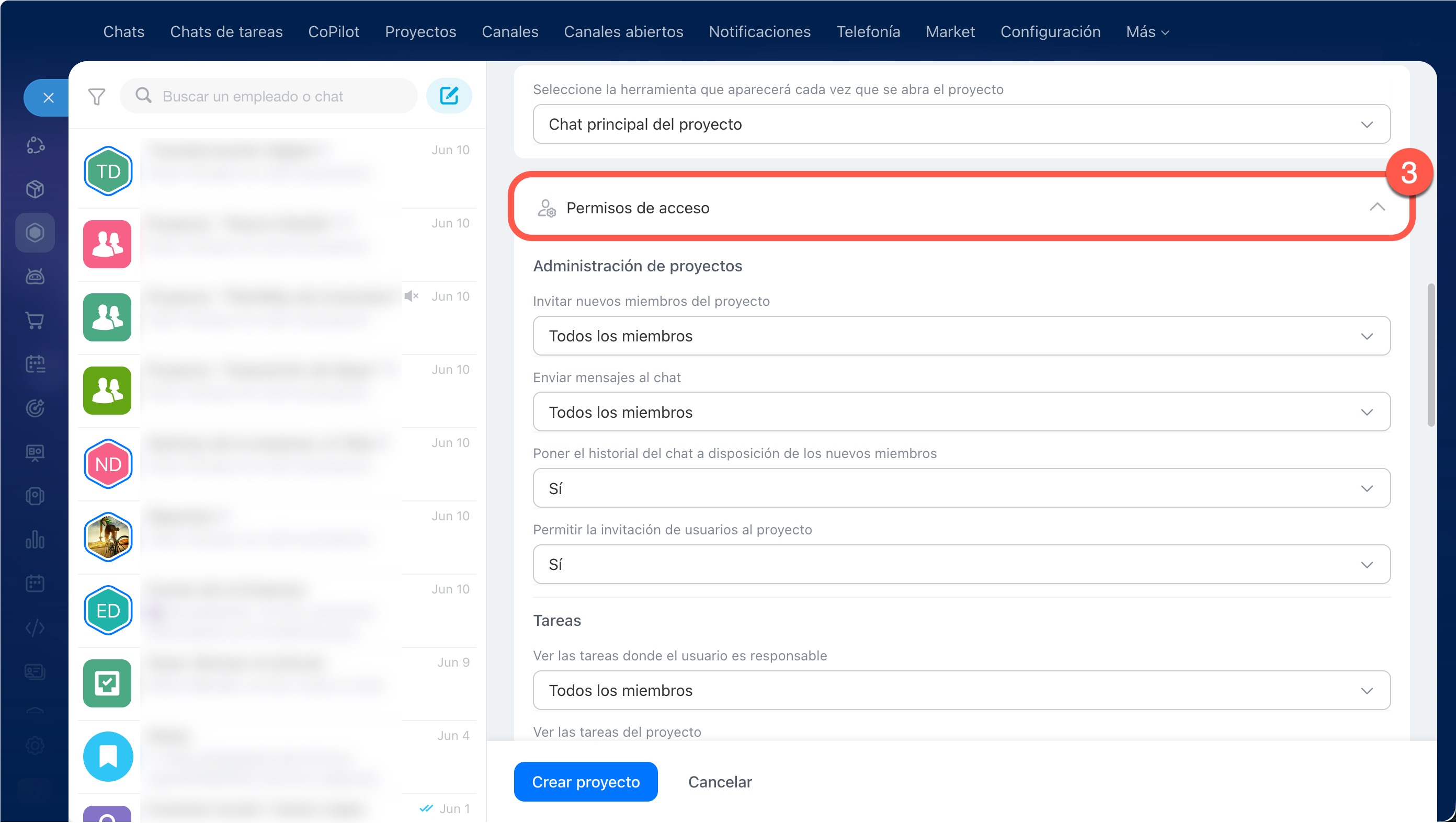Switch to Chats de tareas tab
This screenshot has width=1456, height=823.
226,32
